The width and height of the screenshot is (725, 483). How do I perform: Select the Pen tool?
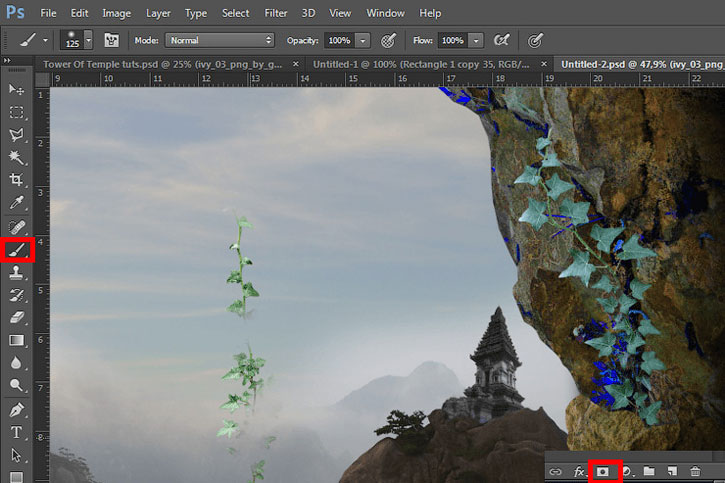[x=17, y=410]
